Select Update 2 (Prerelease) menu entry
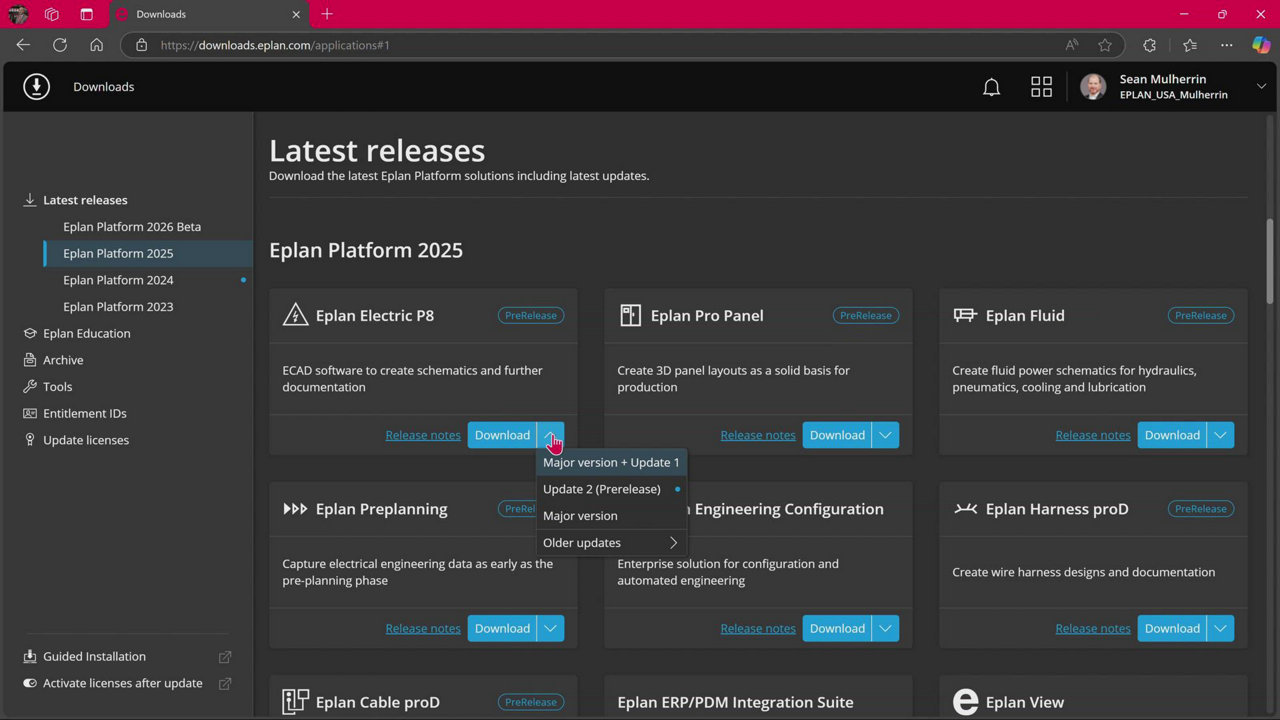The height and width of the screenshot is (720, 1280). point(602,489)
